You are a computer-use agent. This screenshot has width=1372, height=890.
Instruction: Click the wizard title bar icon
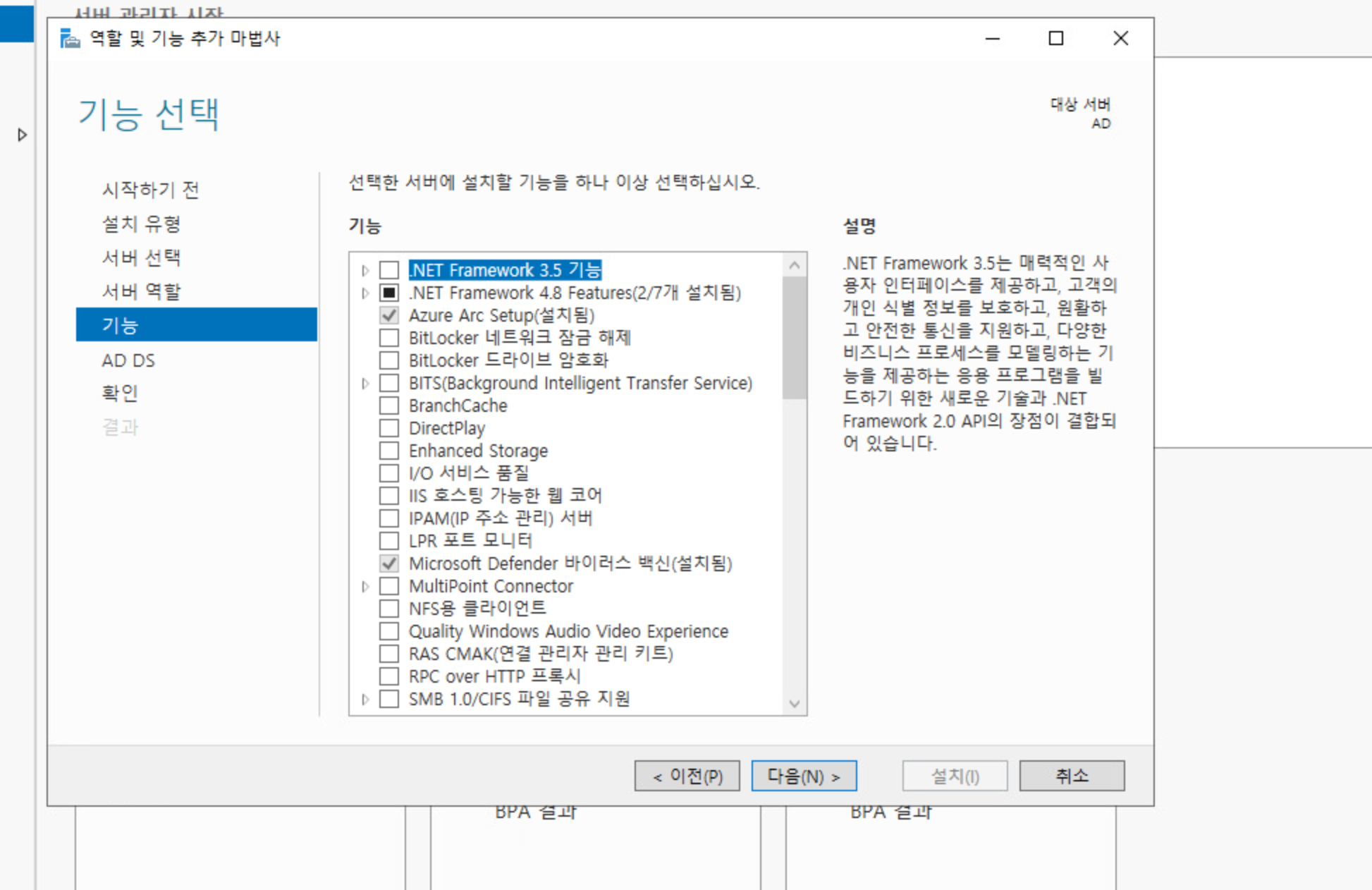coord(70,38)
